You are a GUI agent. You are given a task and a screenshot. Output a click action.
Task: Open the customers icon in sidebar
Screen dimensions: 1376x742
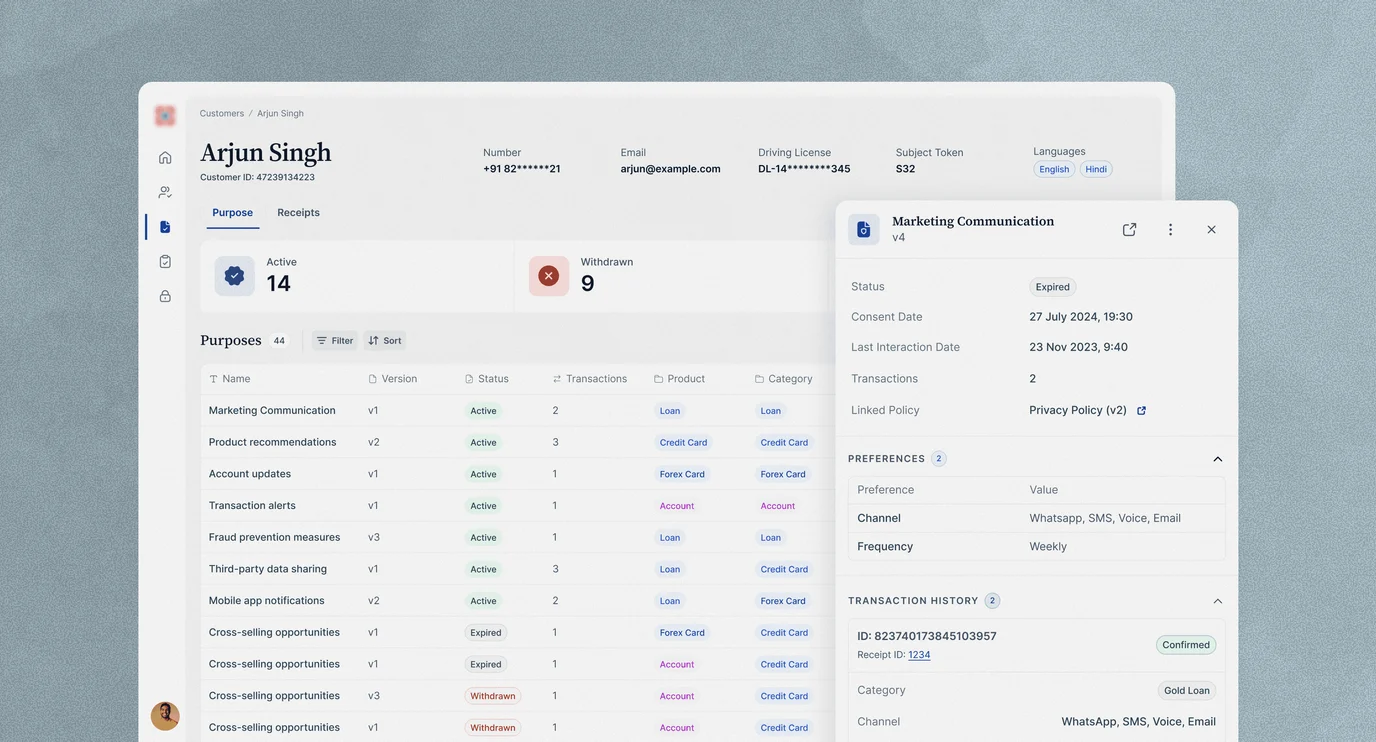click(165, 192)
